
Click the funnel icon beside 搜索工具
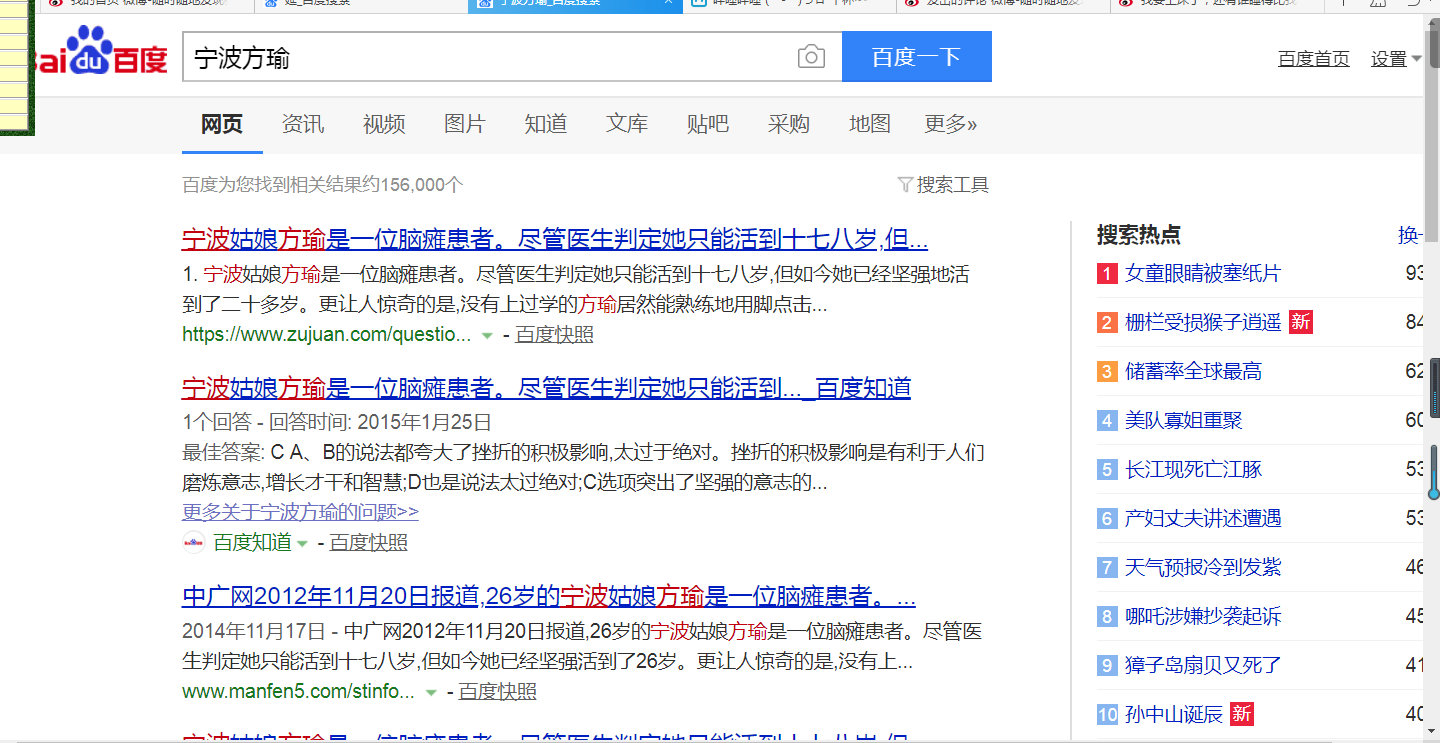905,184
